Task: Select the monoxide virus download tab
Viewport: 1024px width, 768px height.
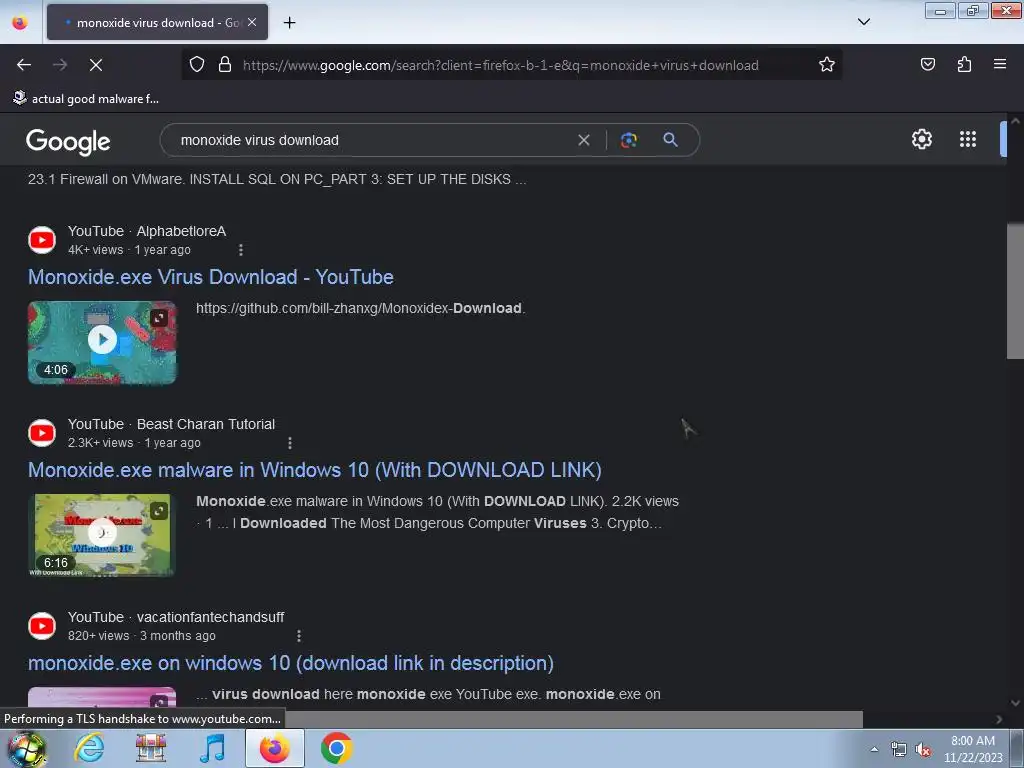Action: (x=157, y=22)
